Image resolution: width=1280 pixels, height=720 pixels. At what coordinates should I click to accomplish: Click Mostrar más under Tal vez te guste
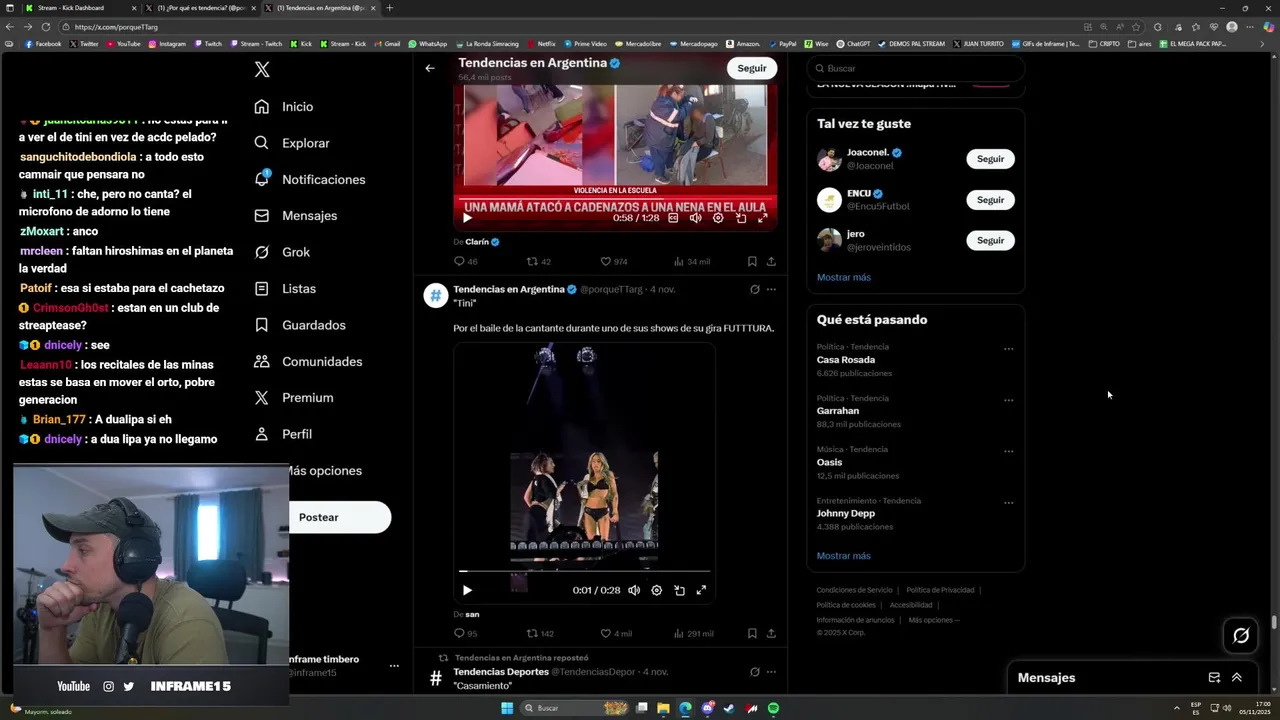[844, 277]
